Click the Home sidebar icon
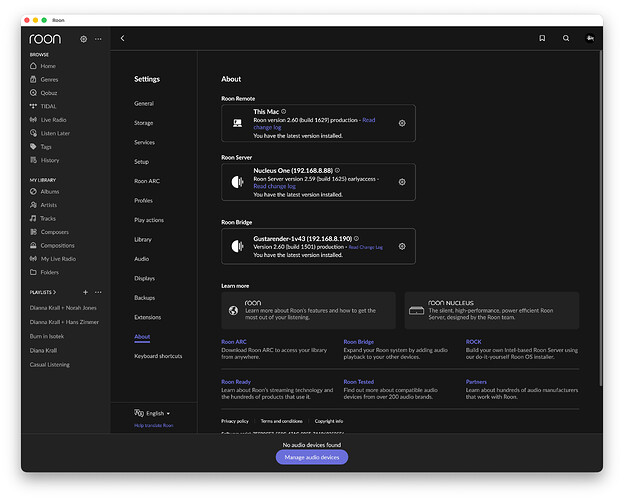This screenshot has width=624, height=500. coord(33,66)
